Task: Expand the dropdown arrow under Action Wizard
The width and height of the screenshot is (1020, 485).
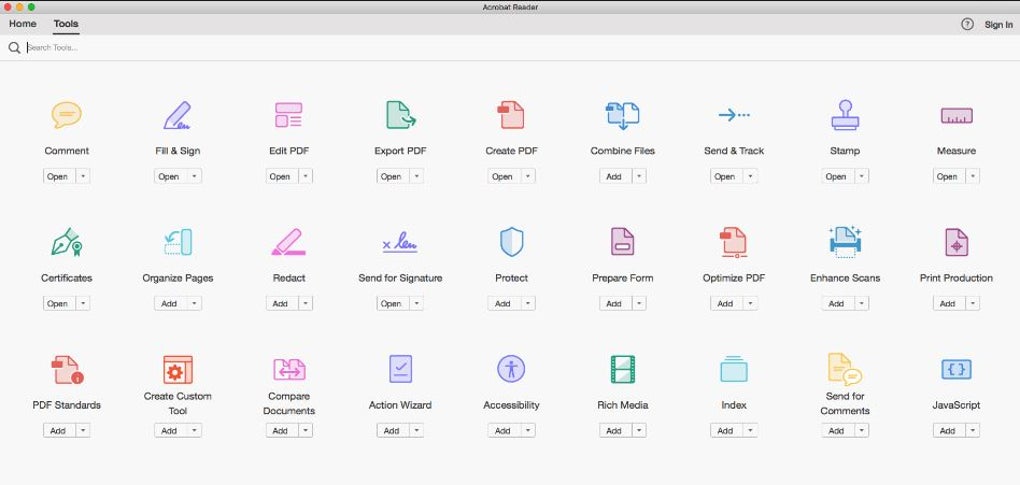Action: point(417,430)
